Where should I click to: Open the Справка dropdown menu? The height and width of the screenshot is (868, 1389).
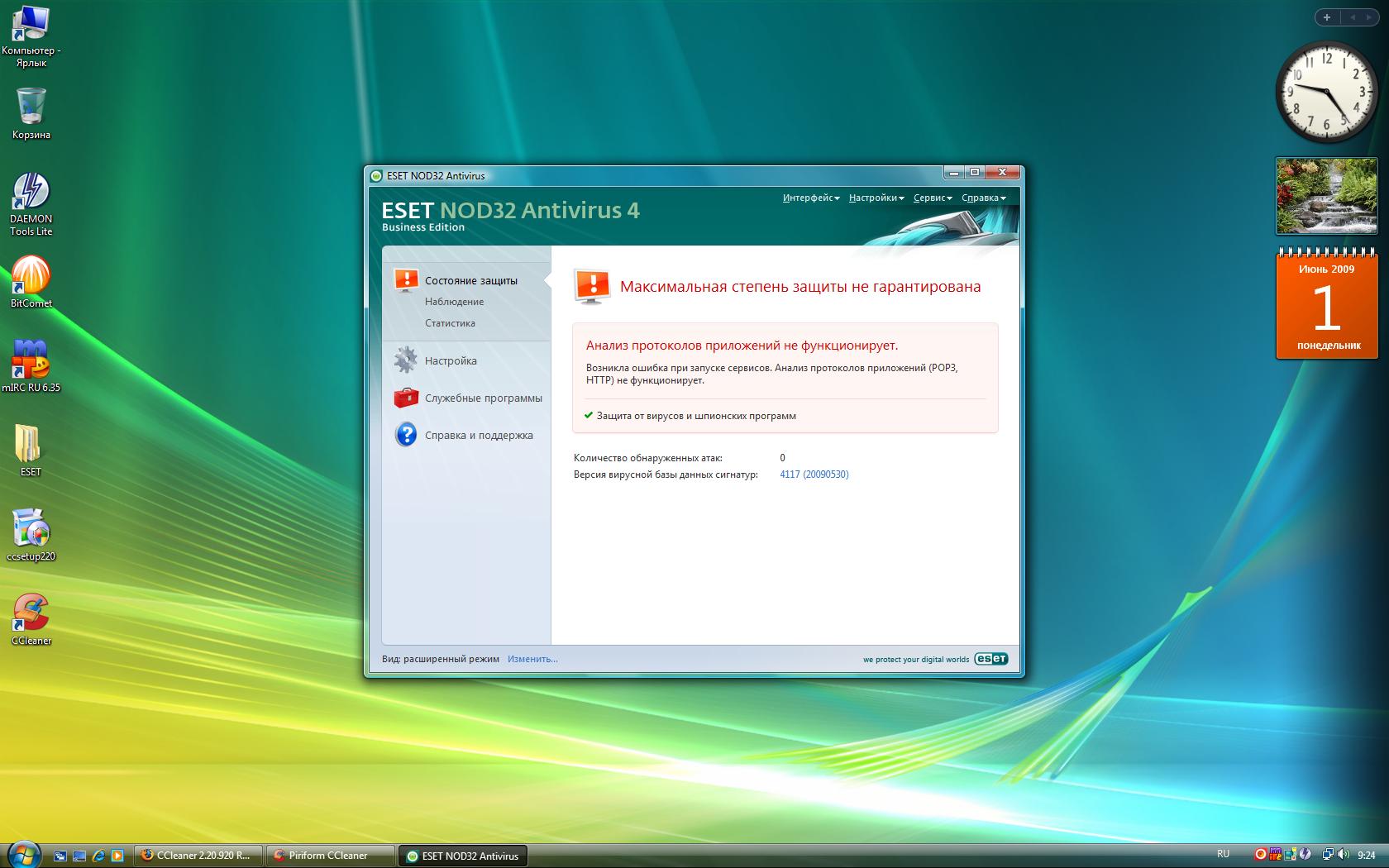point(984,198)
